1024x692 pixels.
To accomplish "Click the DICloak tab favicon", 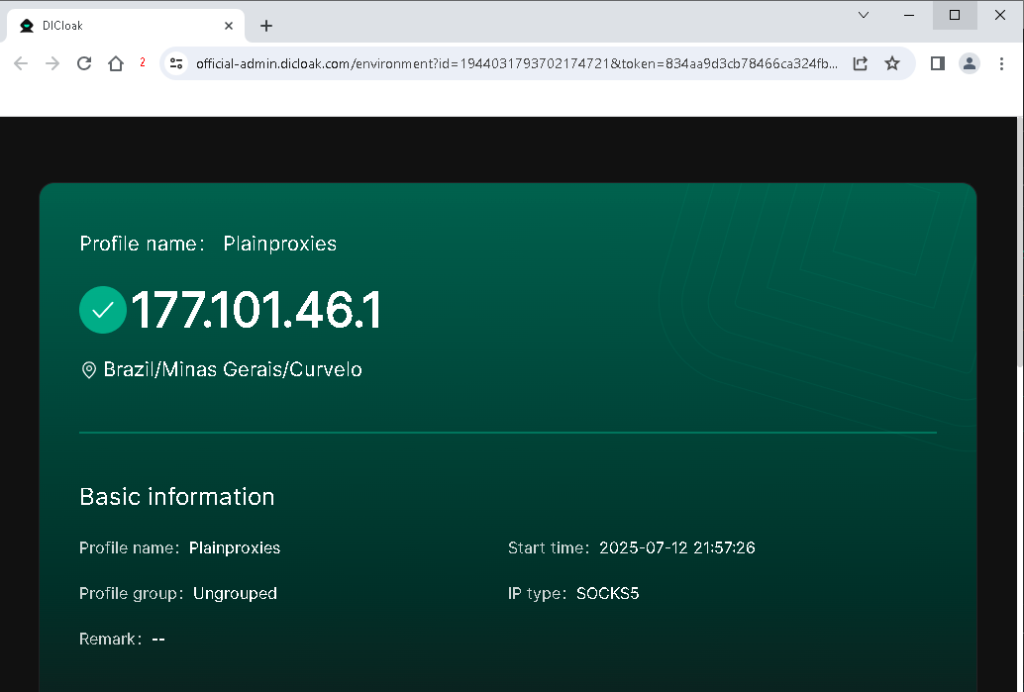I will tap(27, 26).
